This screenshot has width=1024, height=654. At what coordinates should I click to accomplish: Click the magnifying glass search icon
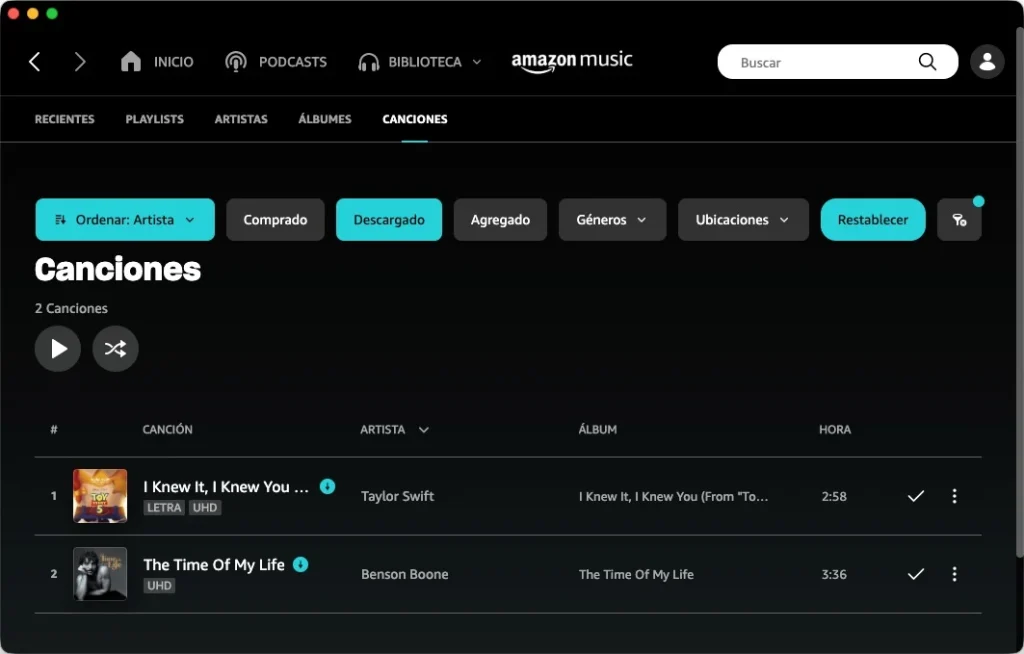(927, 62)
